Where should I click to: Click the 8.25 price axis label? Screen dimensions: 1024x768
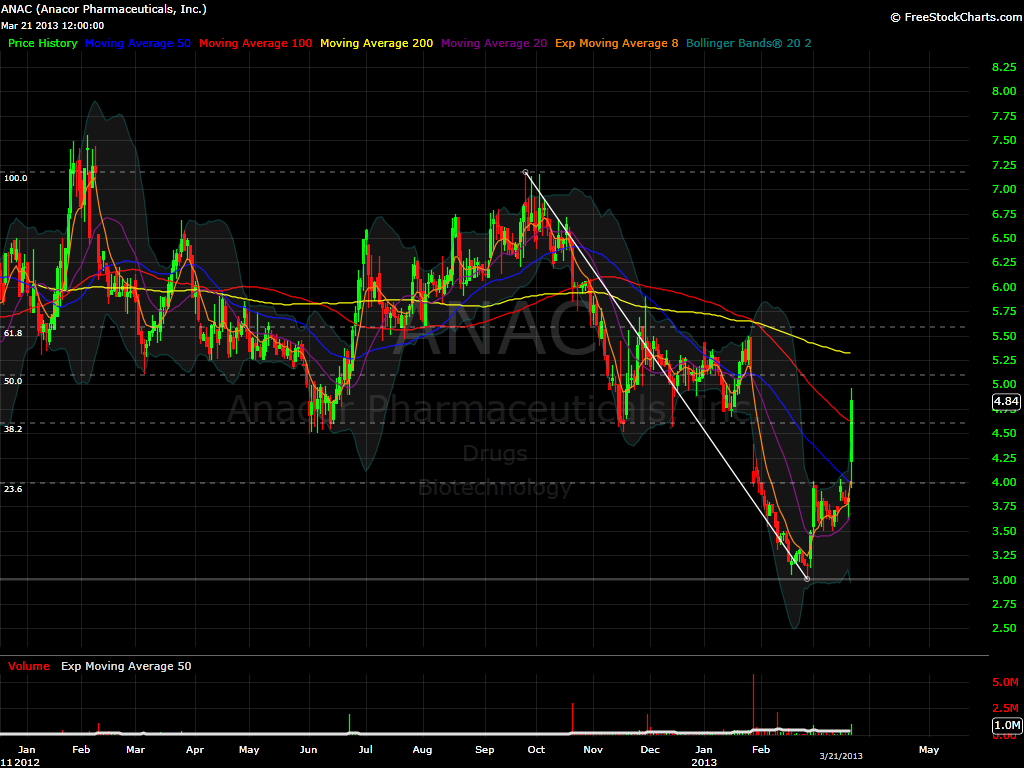[x=1004, y=67]
